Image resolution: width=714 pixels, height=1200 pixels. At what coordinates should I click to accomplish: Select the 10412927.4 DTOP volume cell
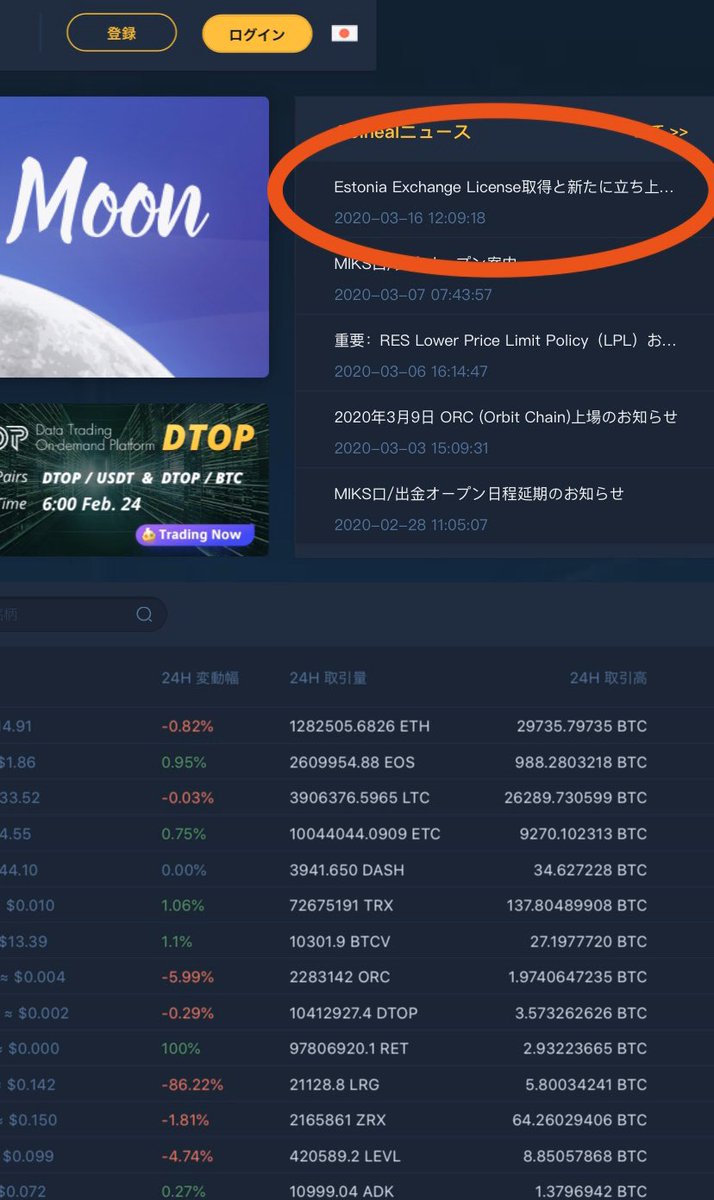[x=353, y=1013]
